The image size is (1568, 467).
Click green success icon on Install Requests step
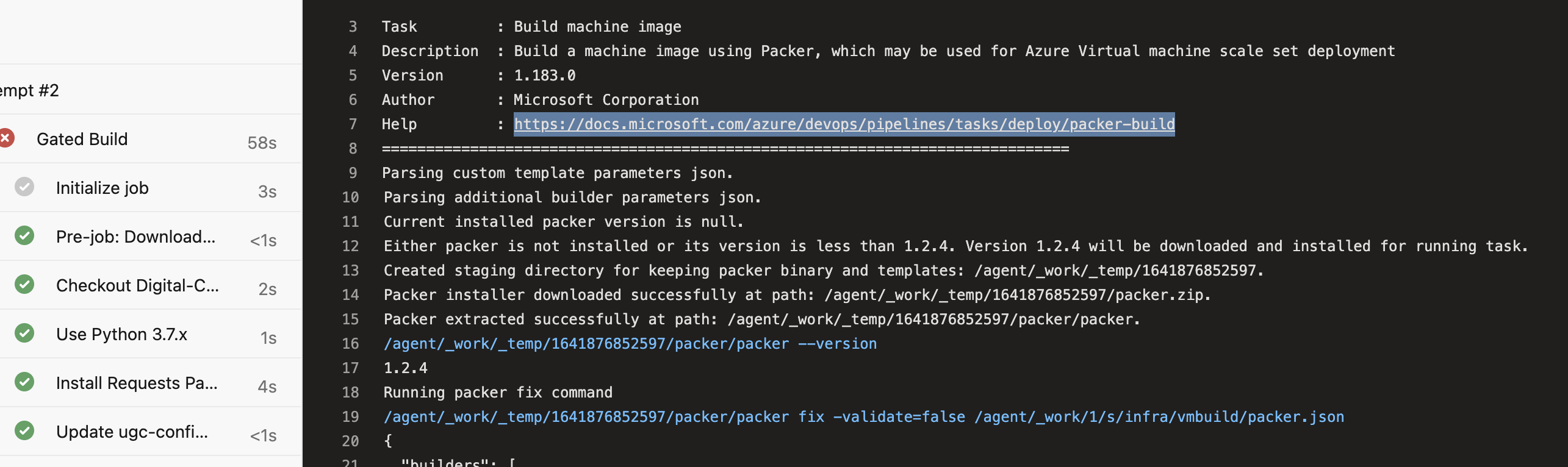point(24,382)
